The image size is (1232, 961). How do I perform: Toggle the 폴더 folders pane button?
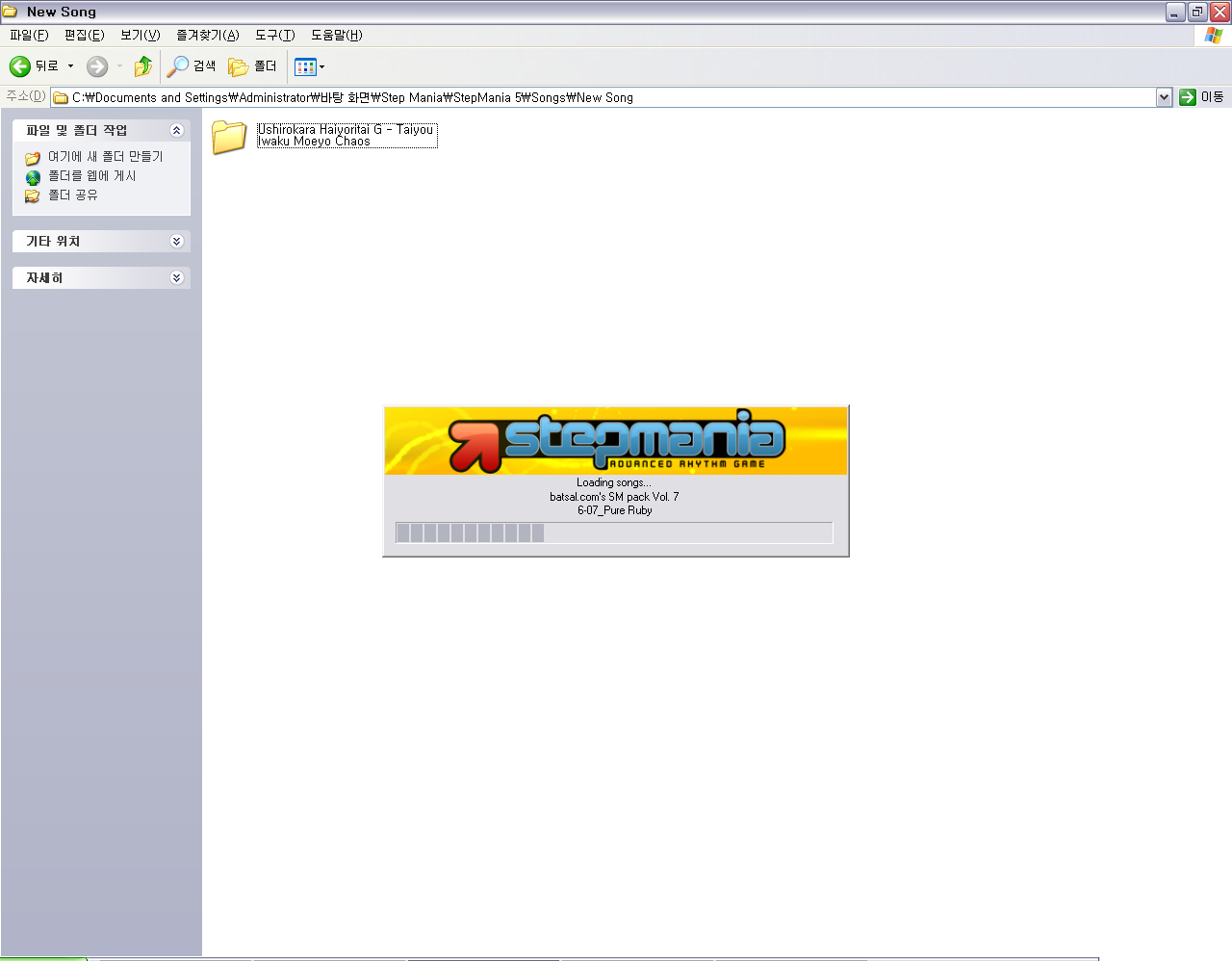pyautogui.click(x=253, y=66)
